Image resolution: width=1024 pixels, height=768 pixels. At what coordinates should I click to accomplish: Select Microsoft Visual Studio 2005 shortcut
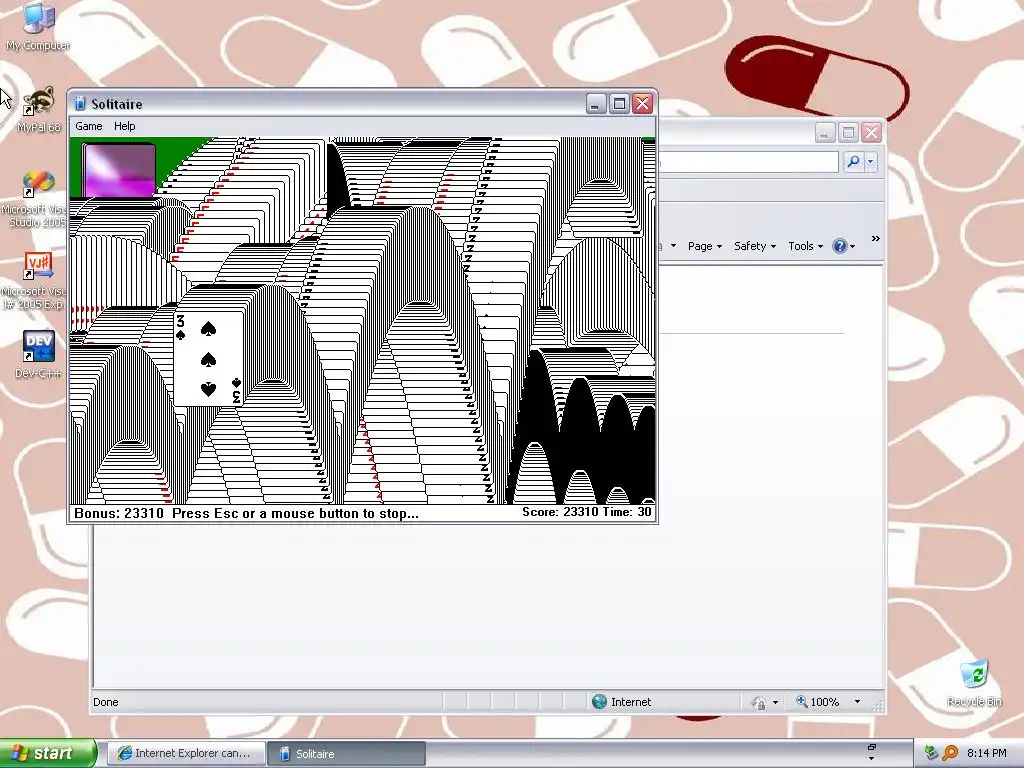[x=36, y=199]
